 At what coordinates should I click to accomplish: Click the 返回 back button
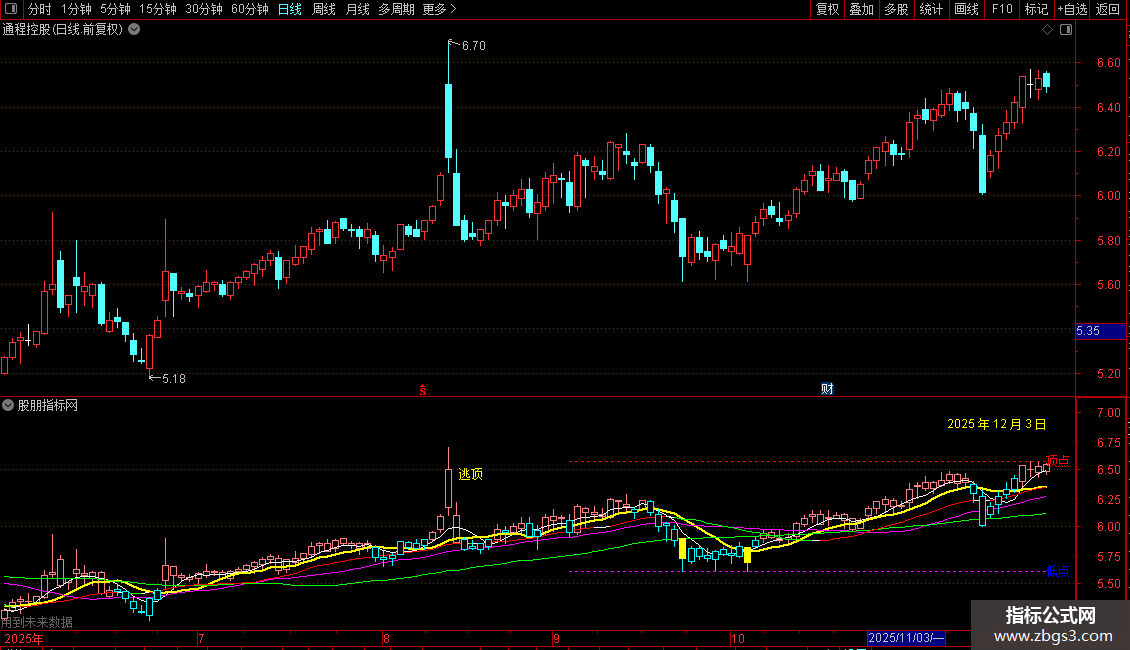click(x=1108, y=9)
